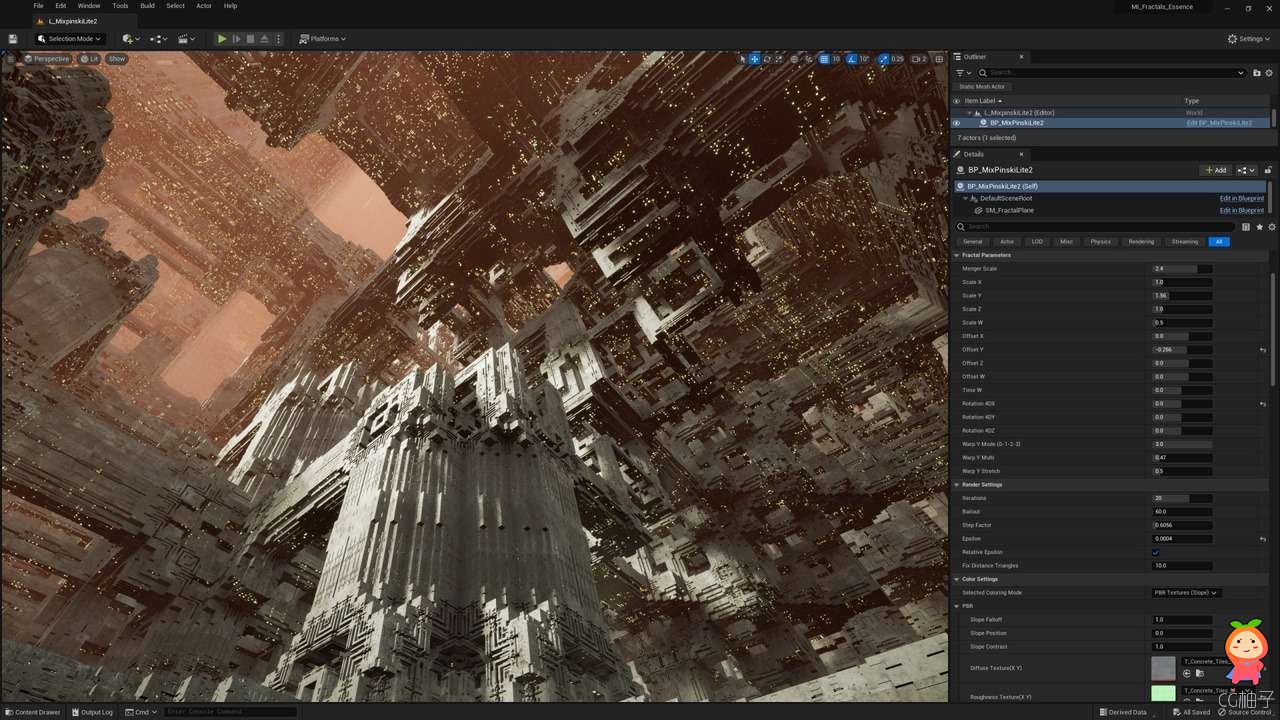Image resolution: width=1280 pixels, height=720 pixels.
Task: Click the green Play button
Action: point(221,39)
